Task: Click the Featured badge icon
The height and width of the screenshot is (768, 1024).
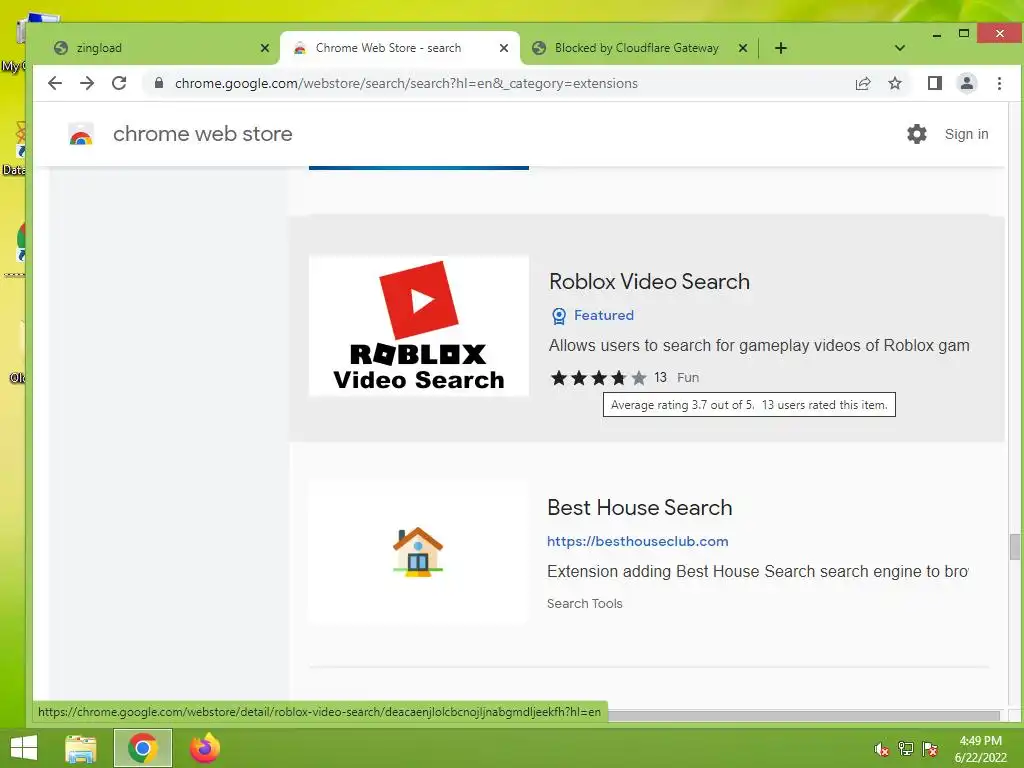Action: [559, 316]
